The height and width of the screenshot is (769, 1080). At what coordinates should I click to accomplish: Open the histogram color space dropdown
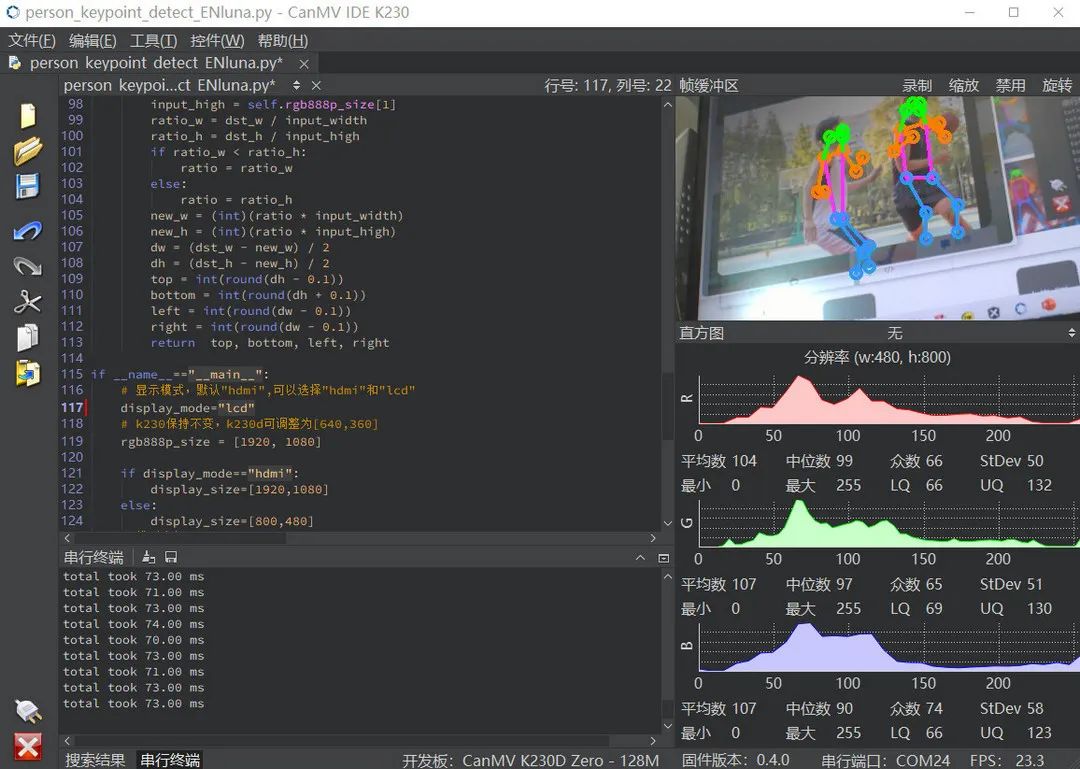pos(893,333)
